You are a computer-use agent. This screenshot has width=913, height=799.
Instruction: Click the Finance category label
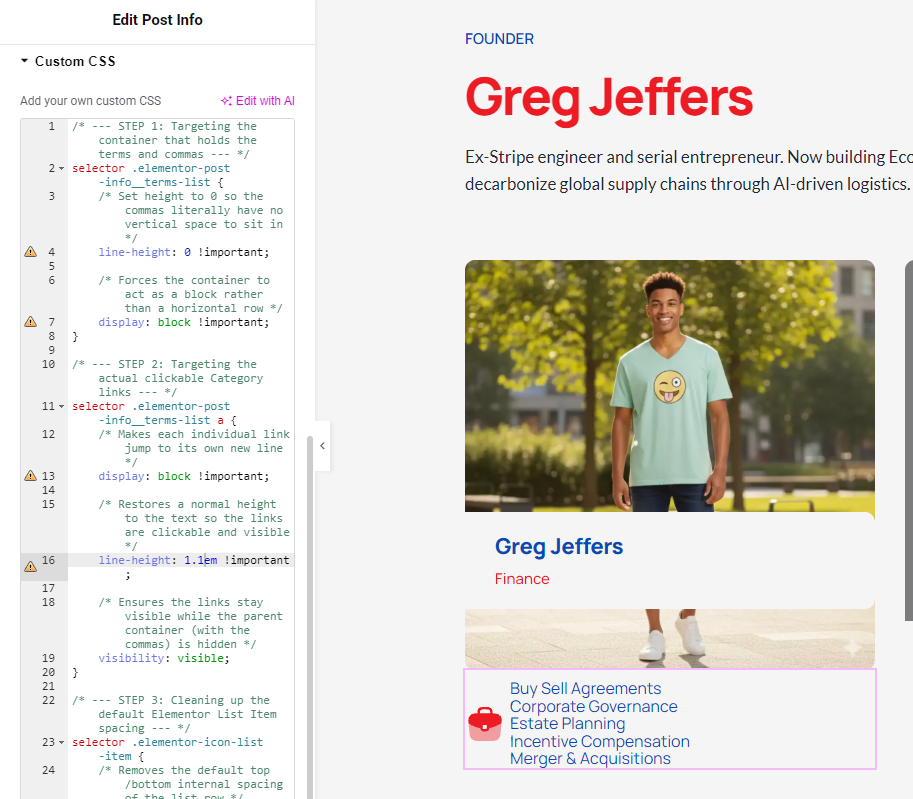coord(522,579)
